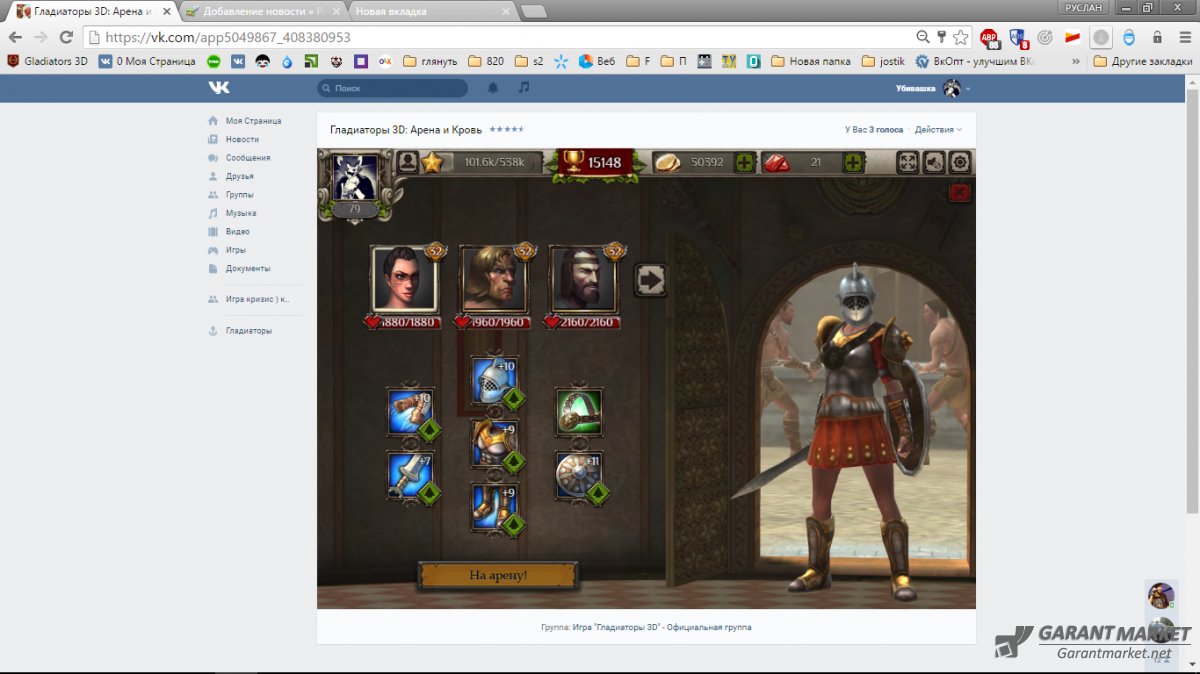Open 'Сообщения' in VK sidebar
This screenshot has width=1200, height=674.
(247, 158)
